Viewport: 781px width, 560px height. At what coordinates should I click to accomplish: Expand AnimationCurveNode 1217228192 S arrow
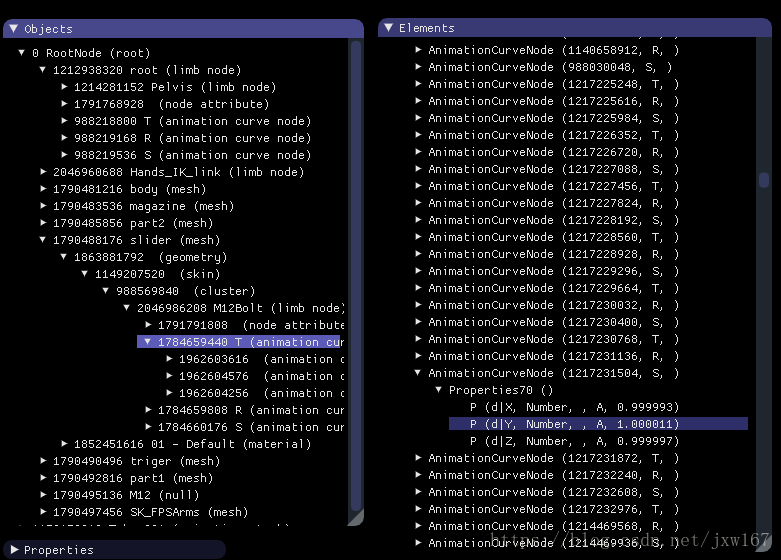[418, 219]
